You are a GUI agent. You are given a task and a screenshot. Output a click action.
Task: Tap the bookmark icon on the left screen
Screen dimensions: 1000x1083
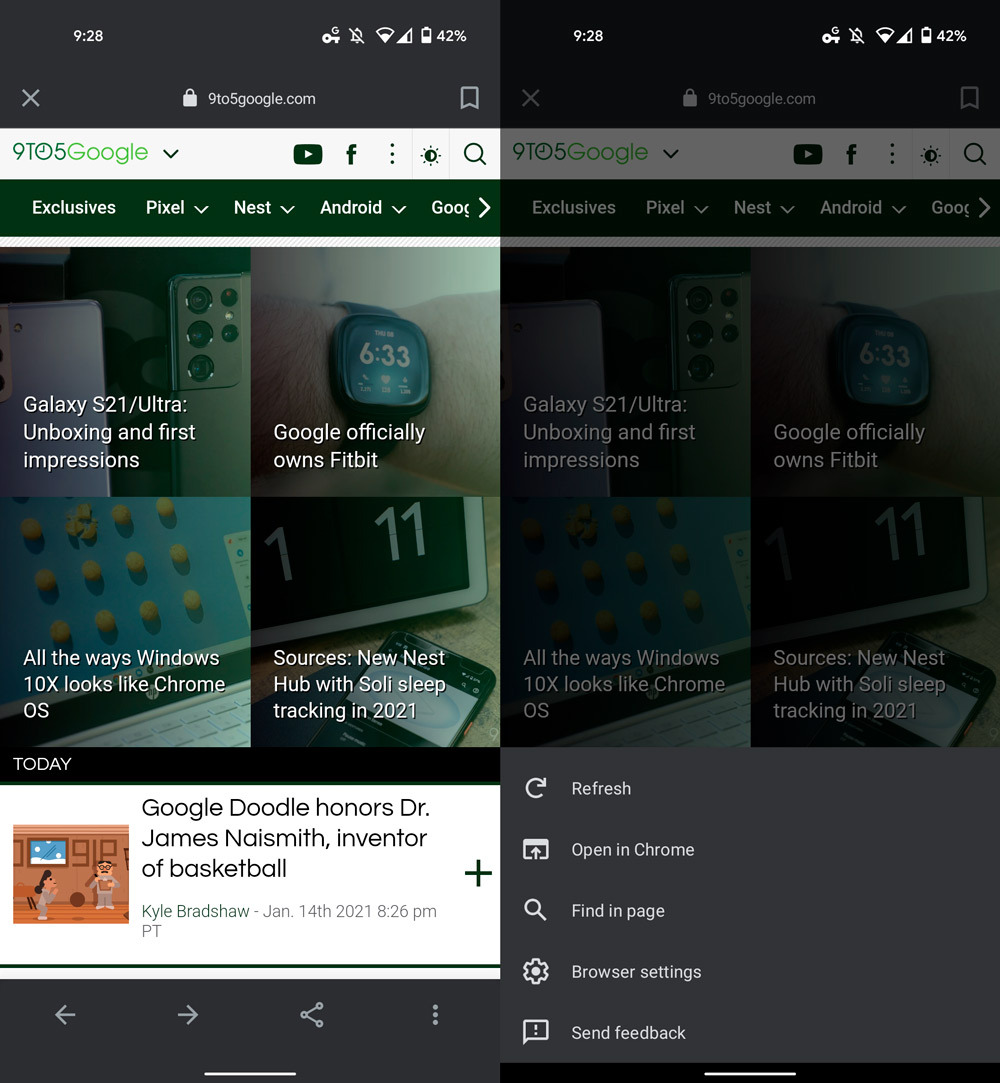point(469,98)
